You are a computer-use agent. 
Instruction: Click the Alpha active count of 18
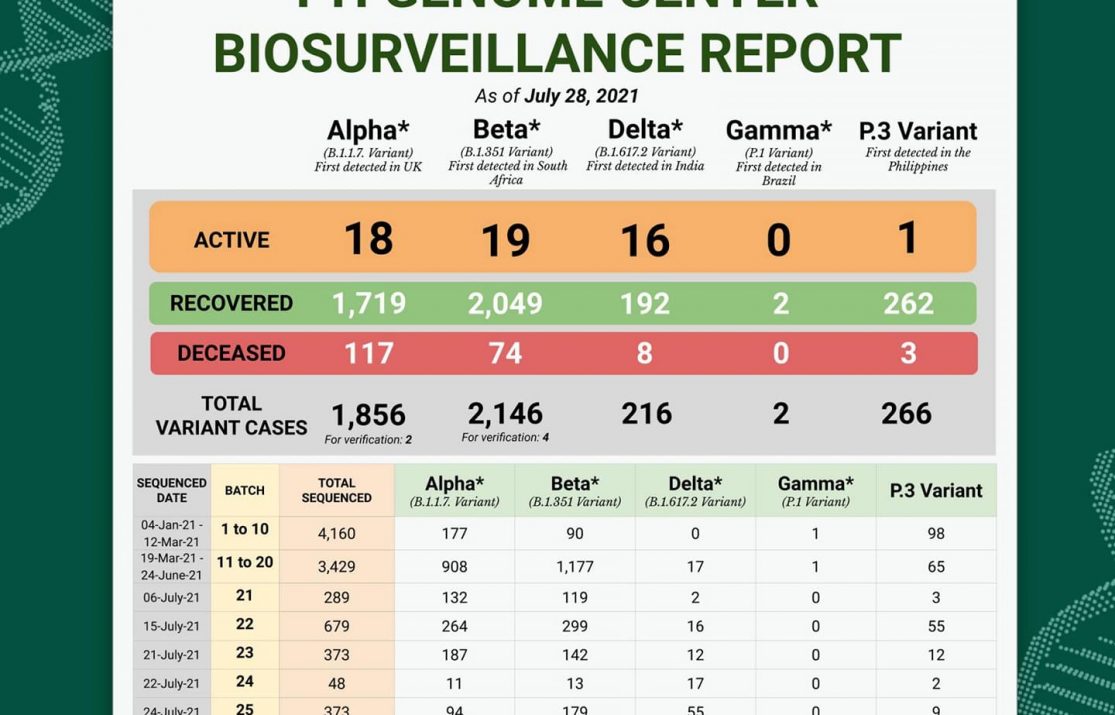click(x=368, y=240)
